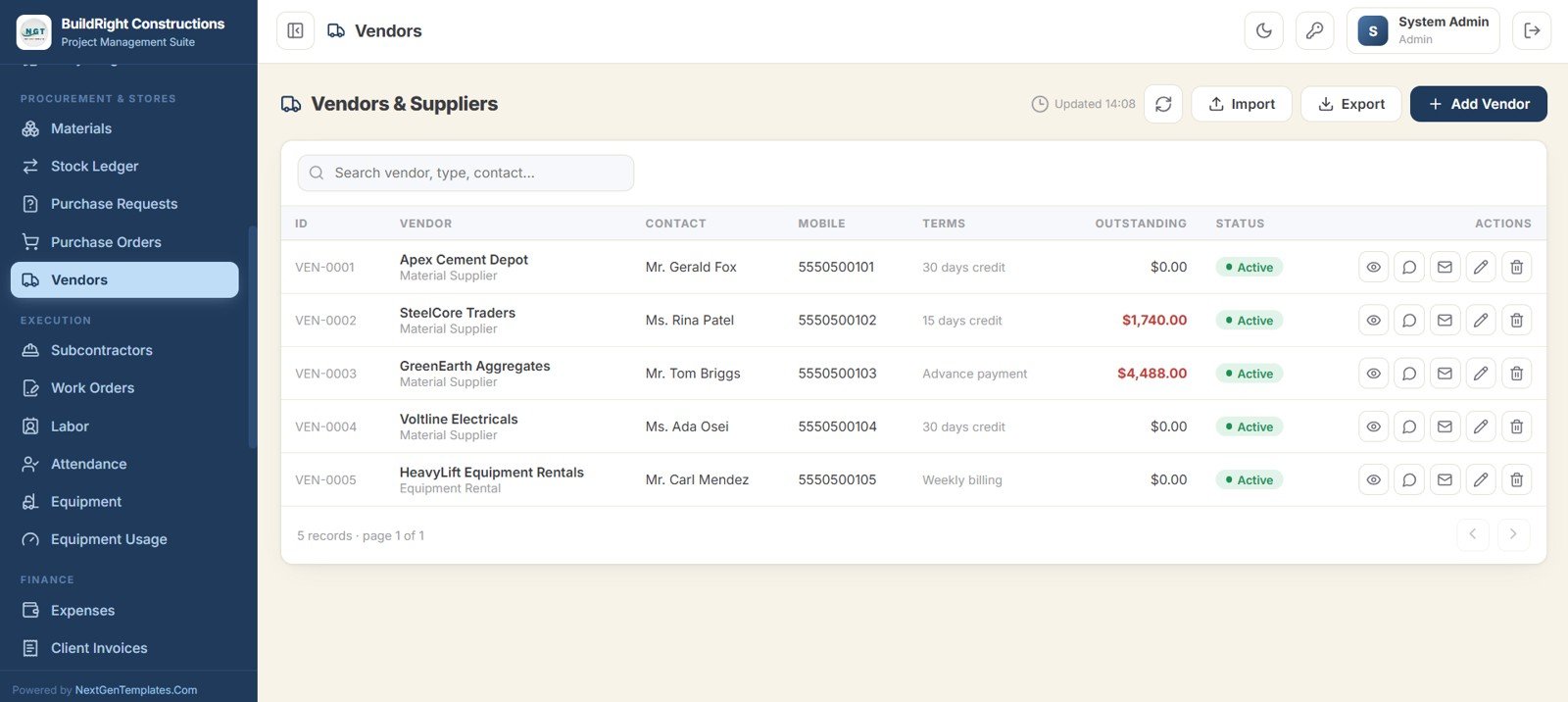The image size is (1568, 702).
Task: Navigate to Equipment
Action: pyautogui.click(x=124, y=502)
